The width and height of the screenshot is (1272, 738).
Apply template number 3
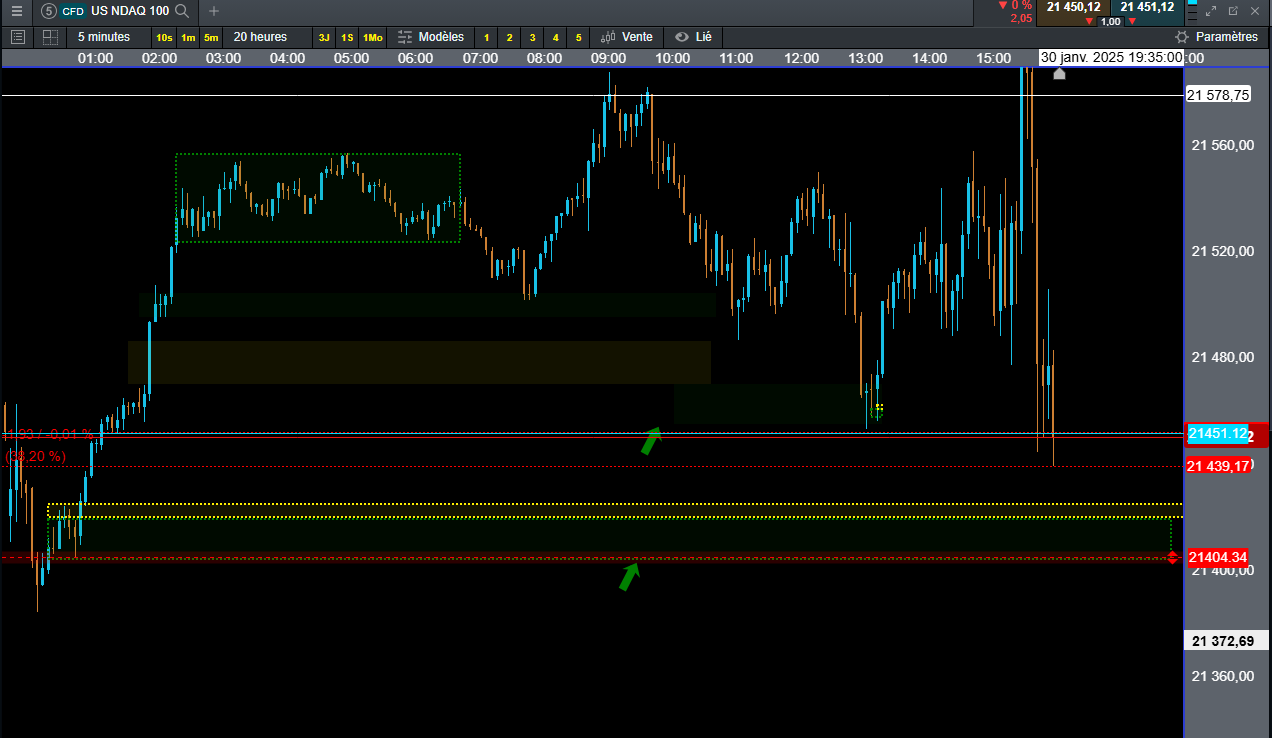[532, 37]
